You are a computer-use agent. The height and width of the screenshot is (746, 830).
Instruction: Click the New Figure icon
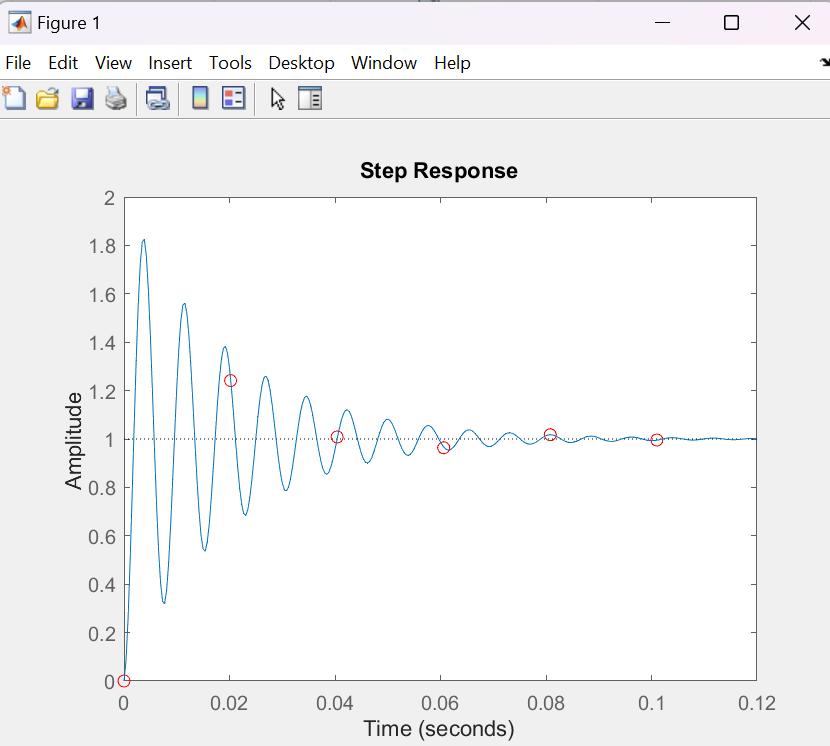[15, 98]
